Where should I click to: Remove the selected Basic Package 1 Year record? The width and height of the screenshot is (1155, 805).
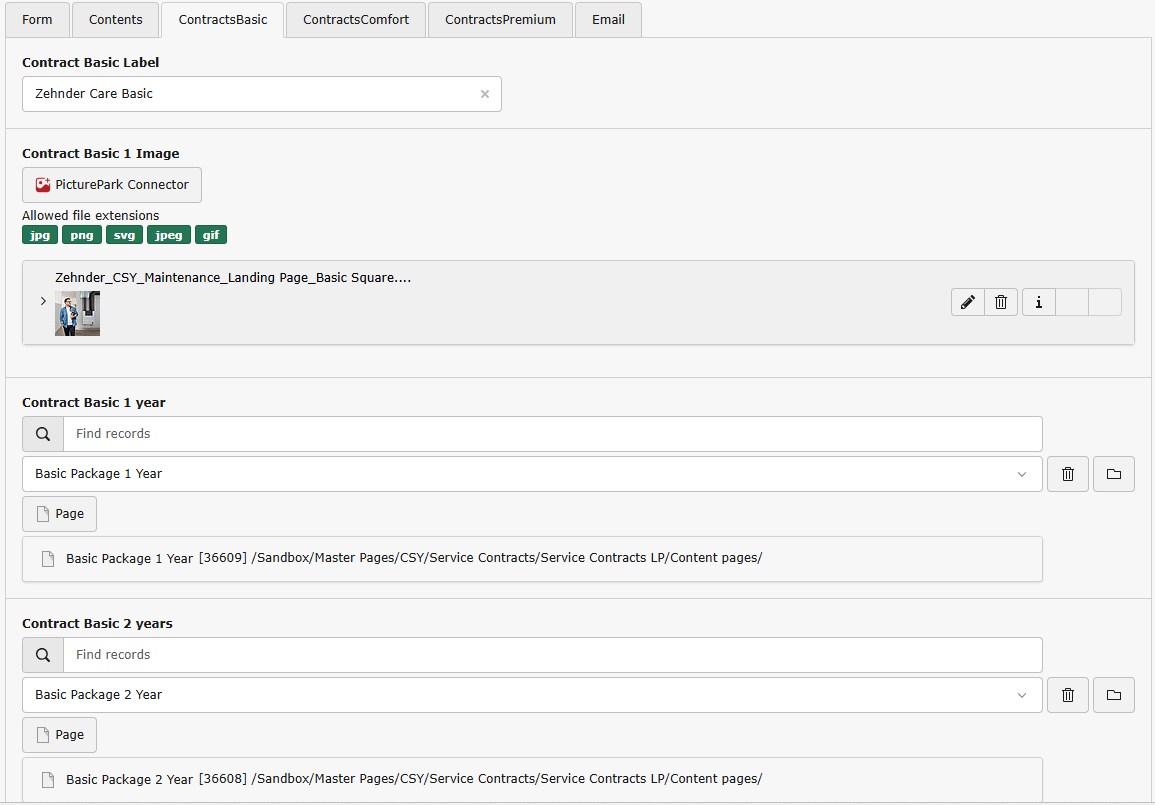coord(1067,474)
